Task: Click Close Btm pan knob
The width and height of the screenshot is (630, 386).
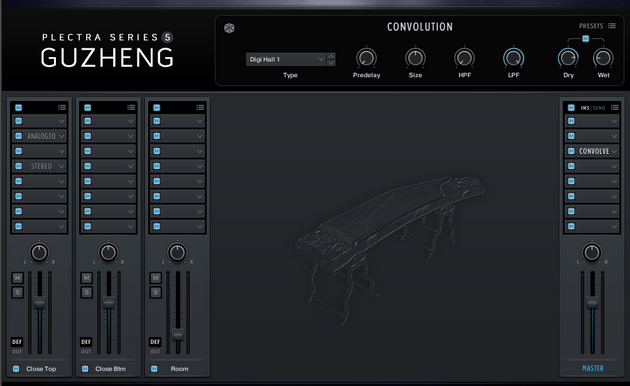Action: point(108,253)
